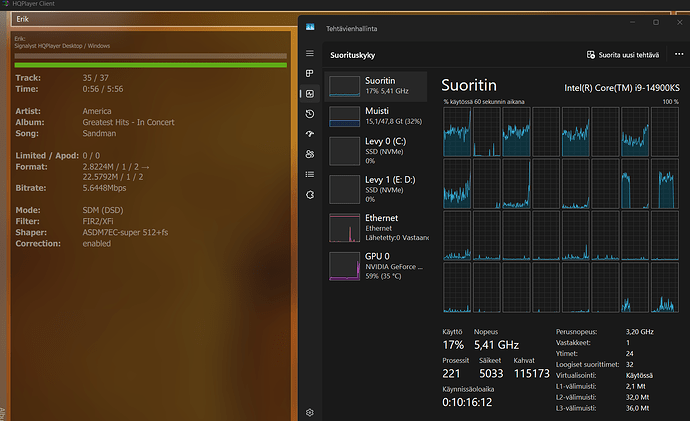This screenshot has width=690, height=421.
Task: Select GPU 0 NVIDIA GeForce entry
Action: coord(376,266)
